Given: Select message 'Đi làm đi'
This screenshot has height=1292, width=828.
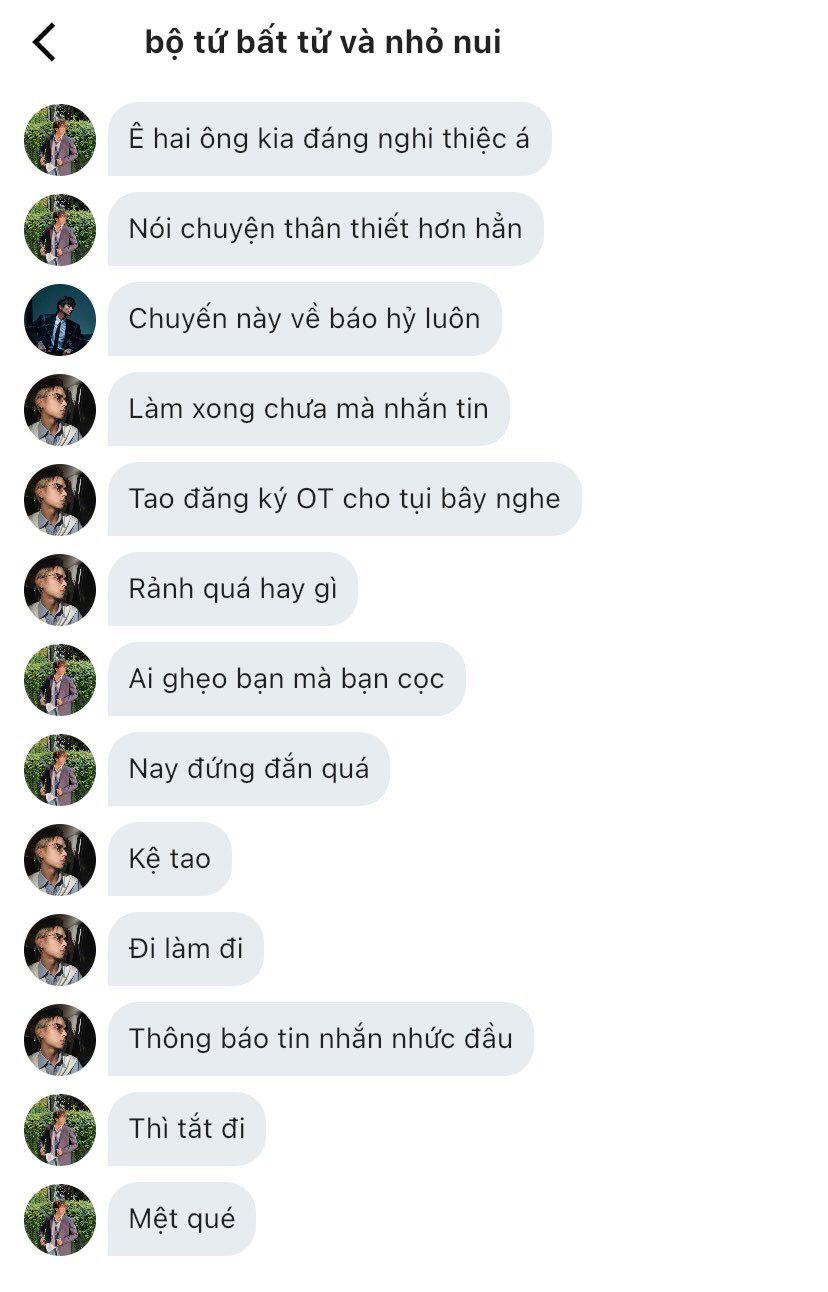Looking at the screenshot, I should click(x=186, y=949).
